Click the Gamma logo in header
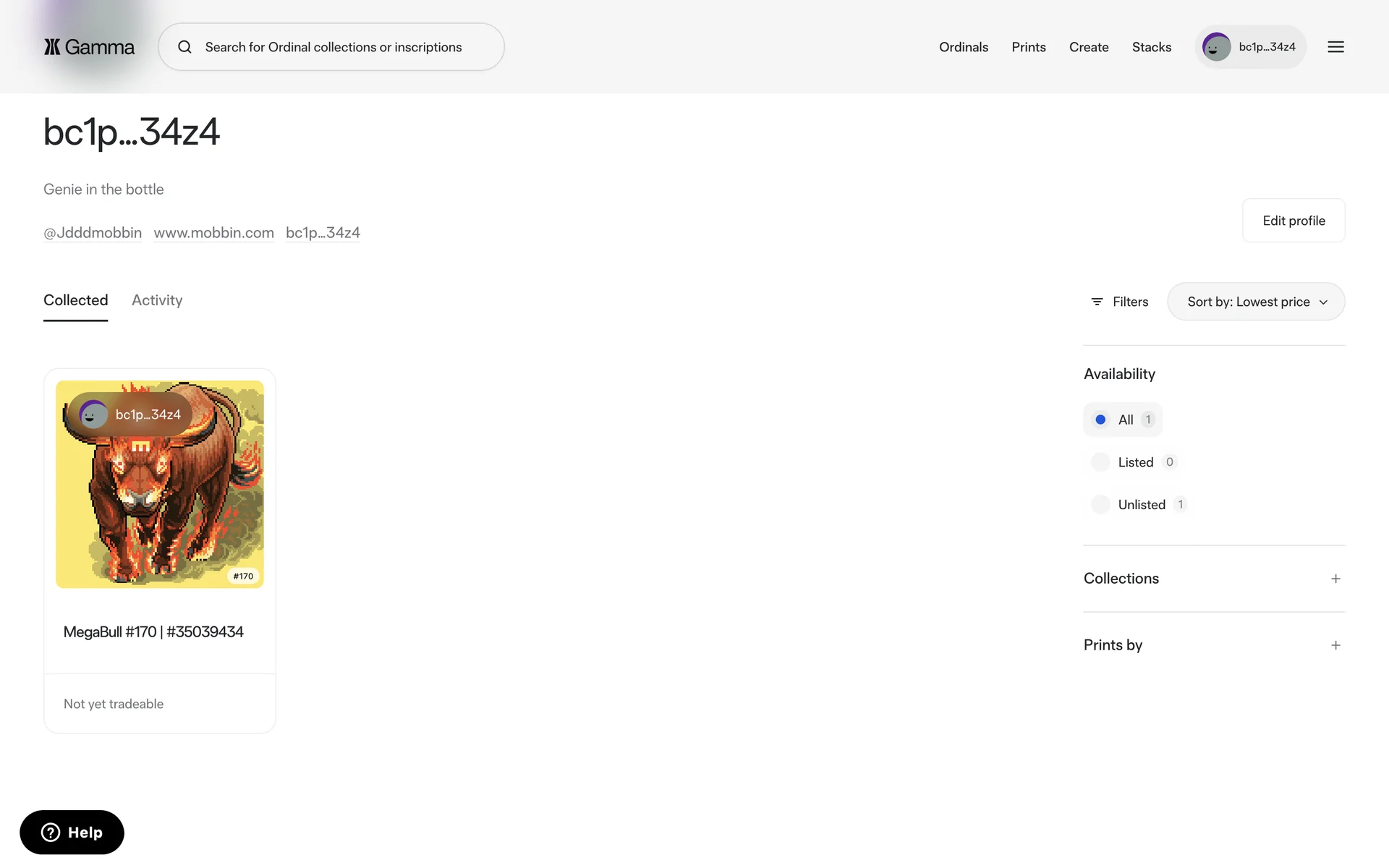 [89, 47]
